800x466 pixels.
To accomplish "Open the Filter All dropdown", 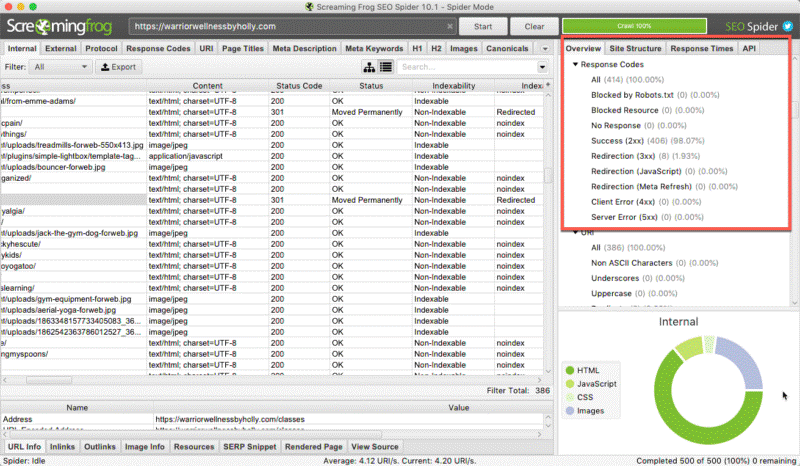I will click(x=61, y=67).
